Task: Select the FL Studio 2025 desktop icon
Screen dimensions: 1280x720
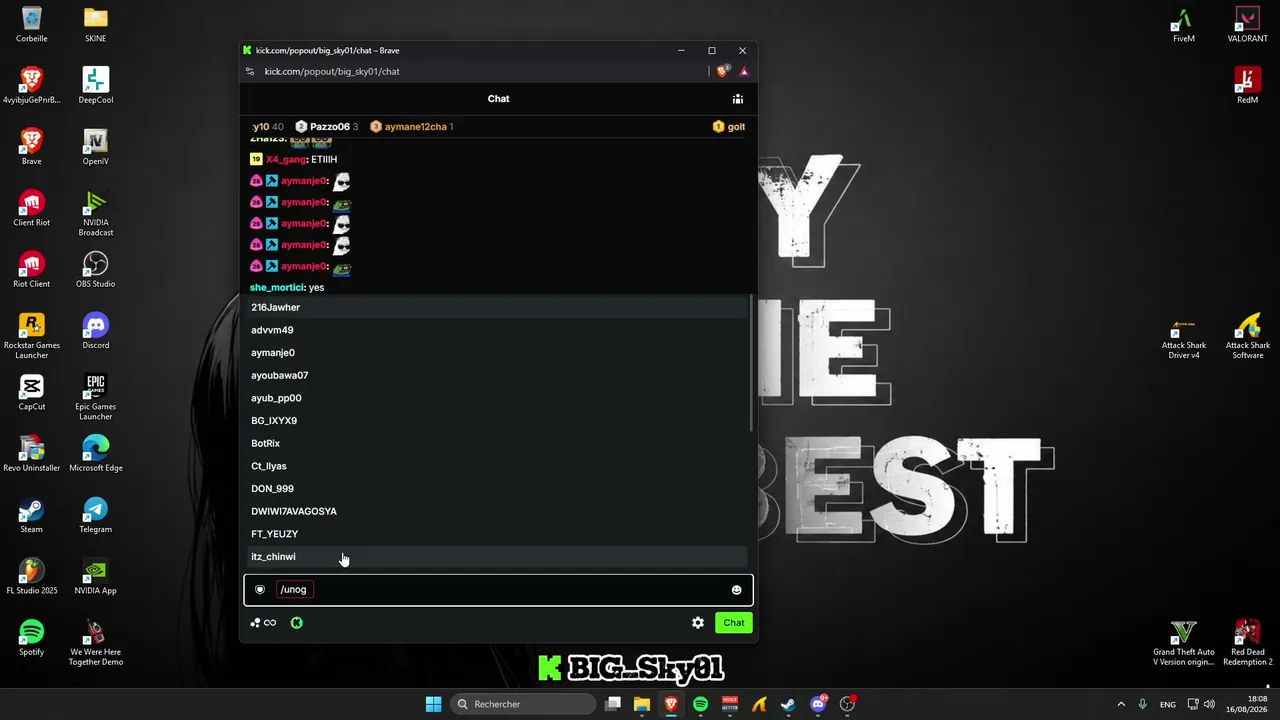Action: click(32, 577)
